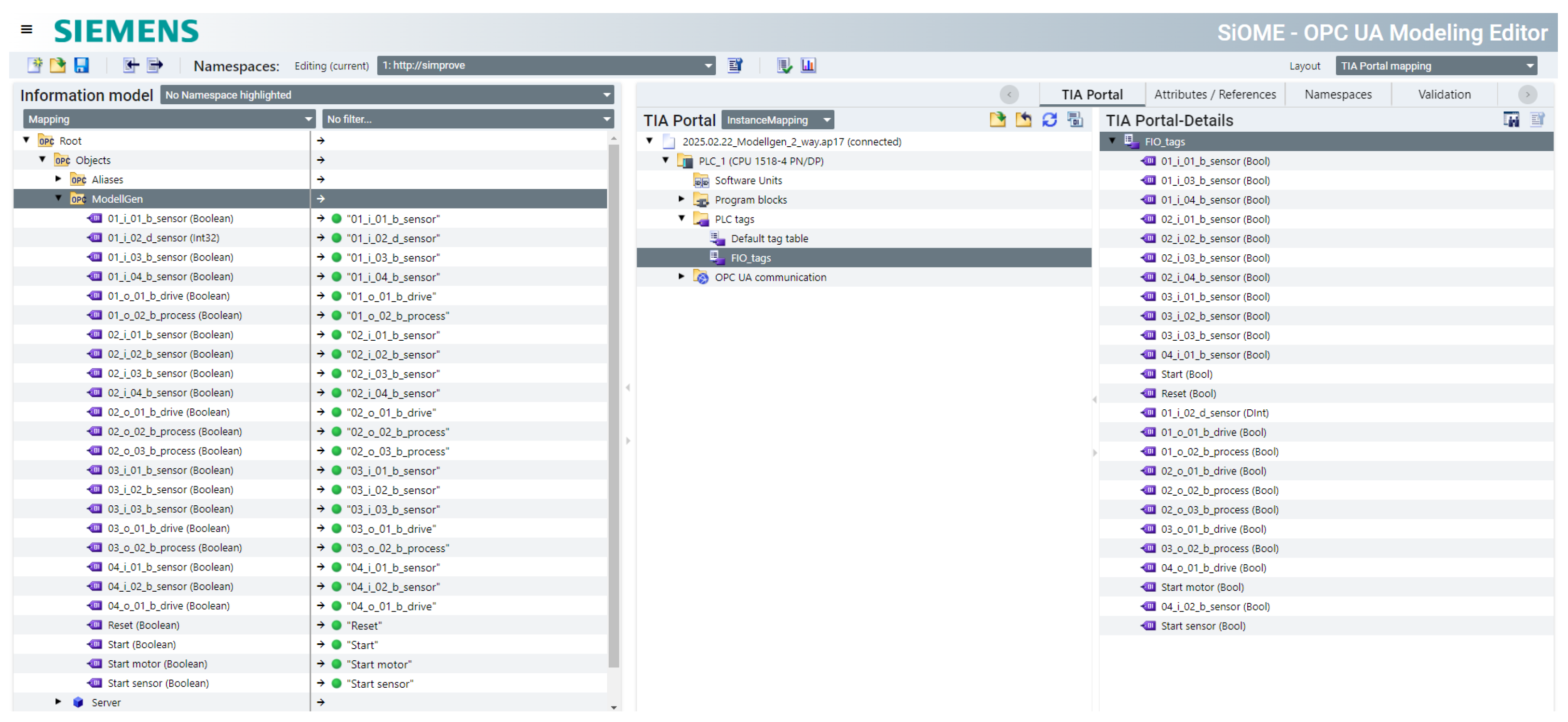Open the InstanceMapping dropdown
This screenshot has height=722, width=1568.
point(777,120)
